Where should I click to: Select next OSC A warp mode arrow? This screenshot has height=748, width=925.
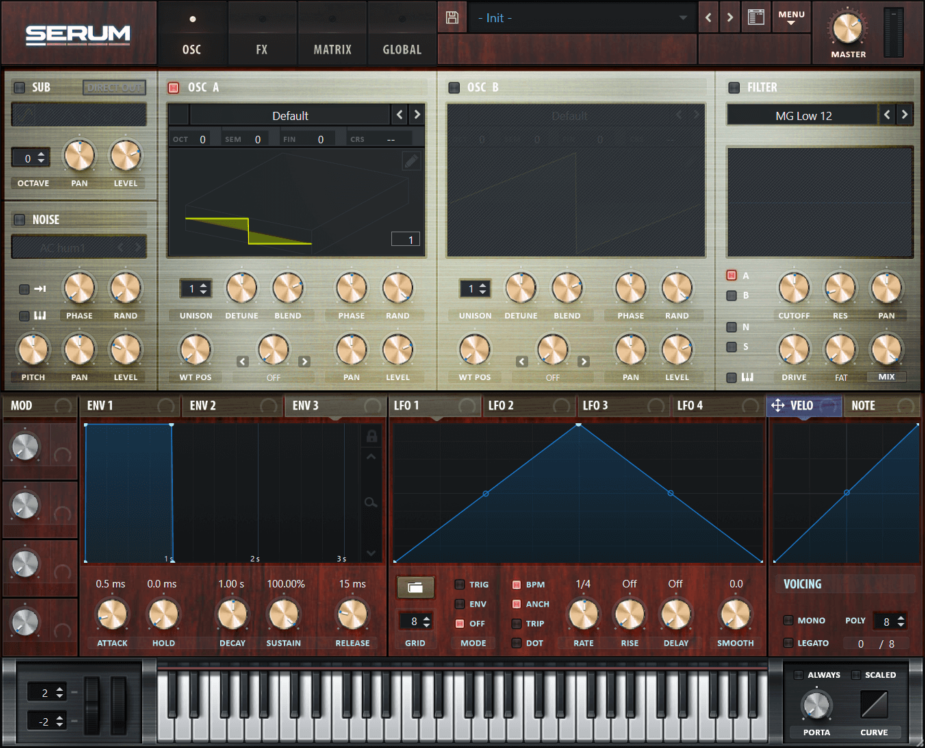[x=304, y=362]
